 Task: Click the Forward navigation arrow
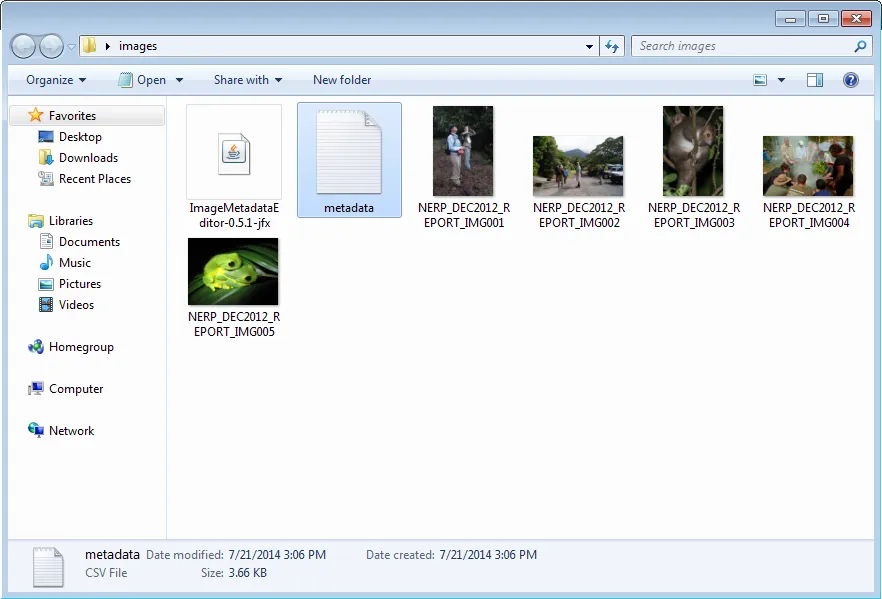(x=51, y=46)
